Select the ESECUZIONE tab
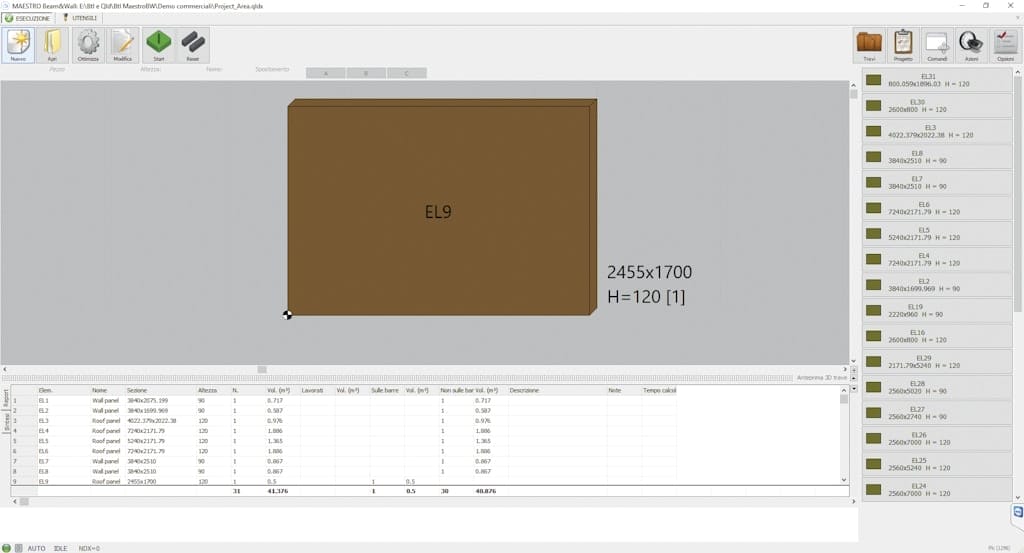The width and height of the screenshot is (1024, 553). (x=28, y=18)
